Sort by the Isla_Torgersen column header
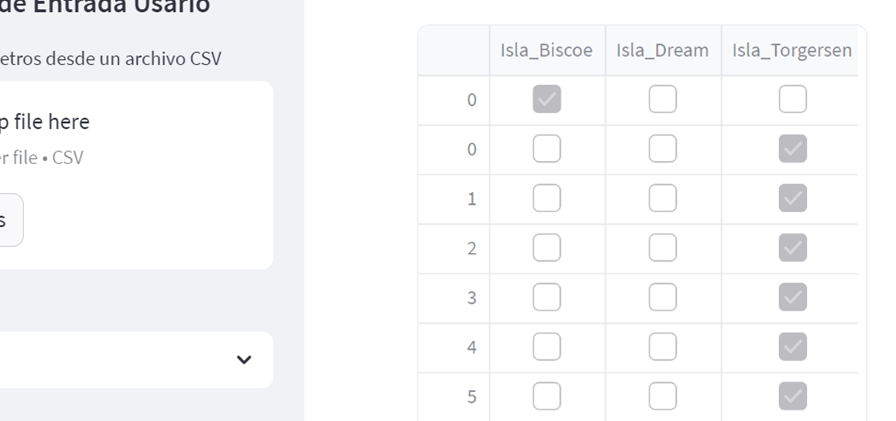896x421 pixels. [x=792, y=51]
